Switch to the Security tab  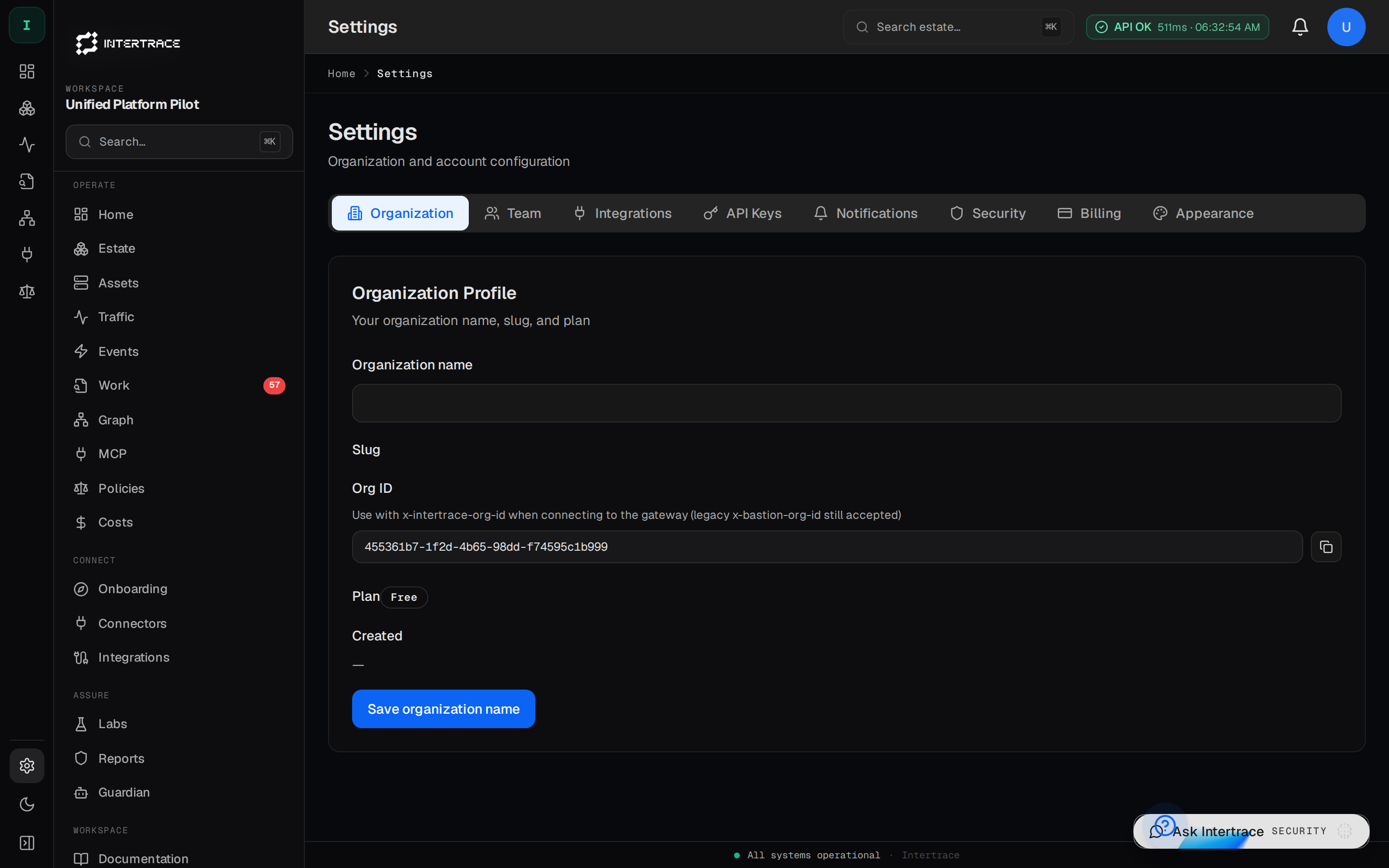point(988,213)
